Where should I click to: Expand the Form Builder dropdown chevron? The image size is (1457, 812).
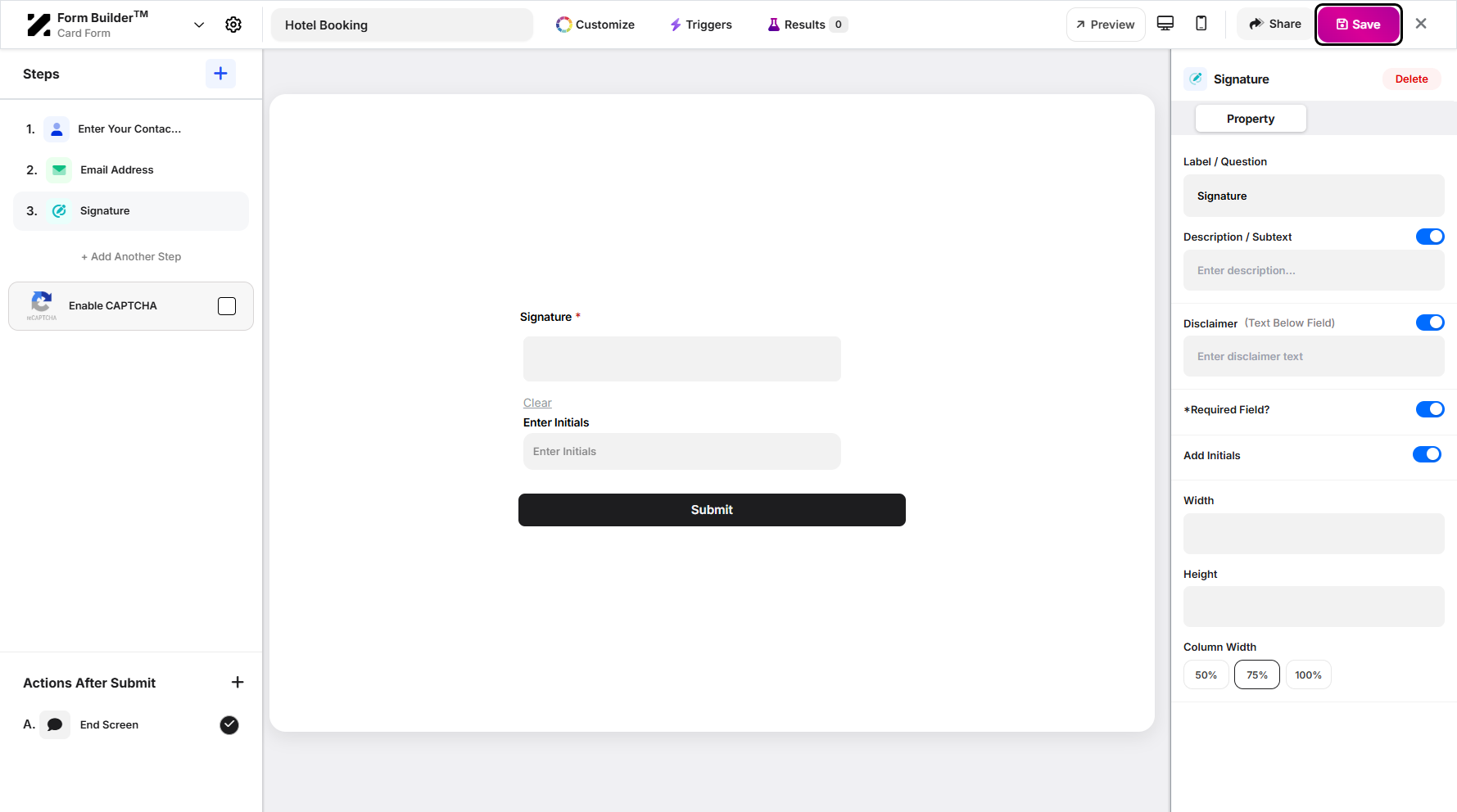pyautogui.click(x=199, y=25)
